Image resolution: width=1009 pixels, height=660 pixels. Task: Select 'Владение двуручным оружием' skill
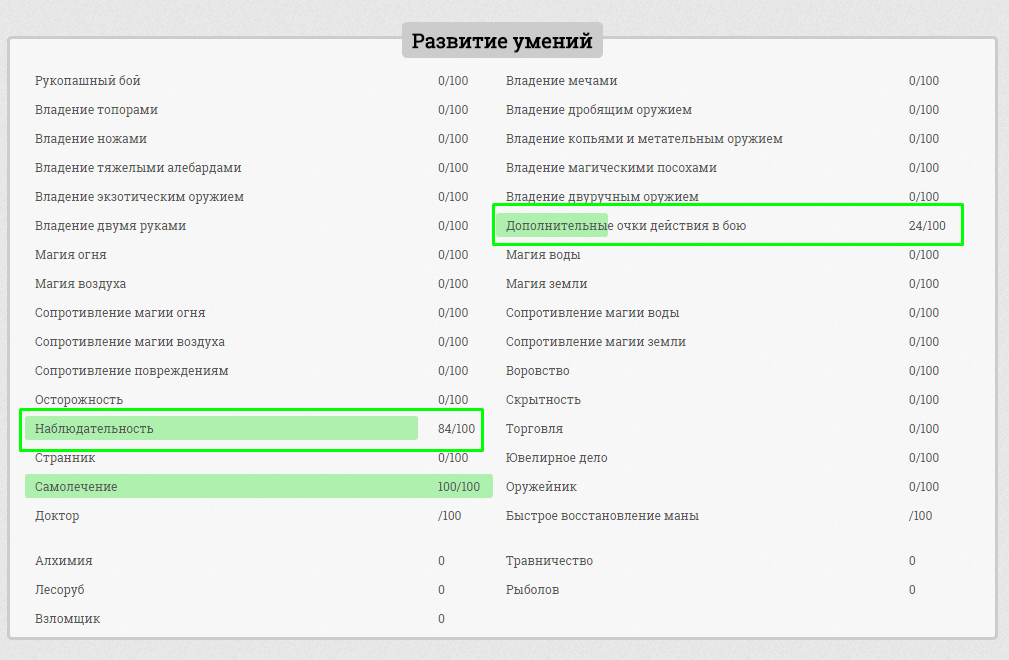click(x=602, y=196)
